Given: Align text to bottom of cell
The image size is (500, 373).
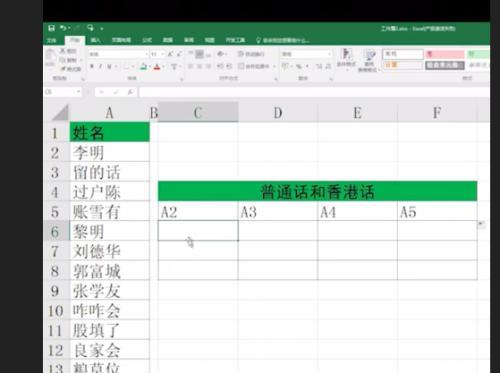Looking at the screenshot, I should pyautogui.click(x=208, y=55).
